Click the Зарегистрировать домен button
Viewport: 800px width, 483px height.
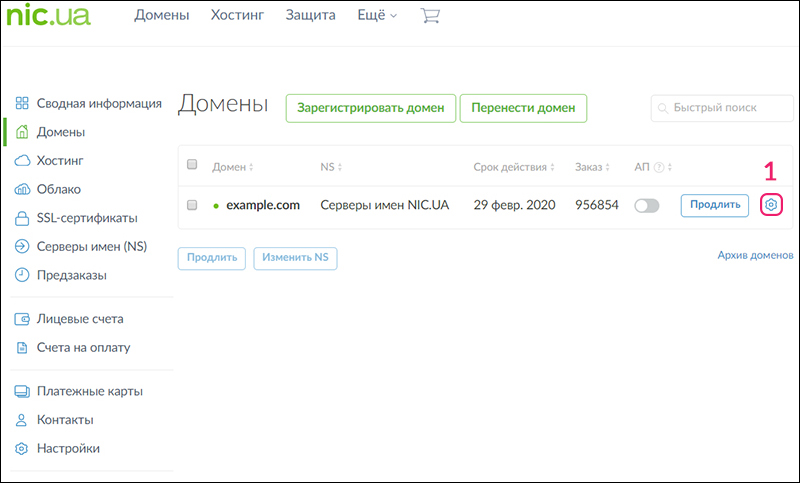tap(371, 108)
